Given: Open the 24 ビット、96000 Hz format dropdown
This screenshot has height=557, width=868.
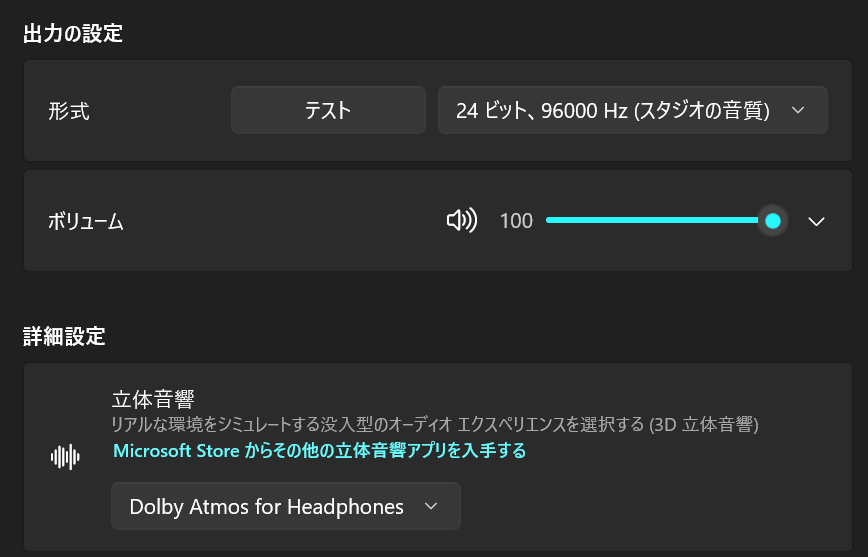Looking at the screenshot, I should click(x=632, y=110).
